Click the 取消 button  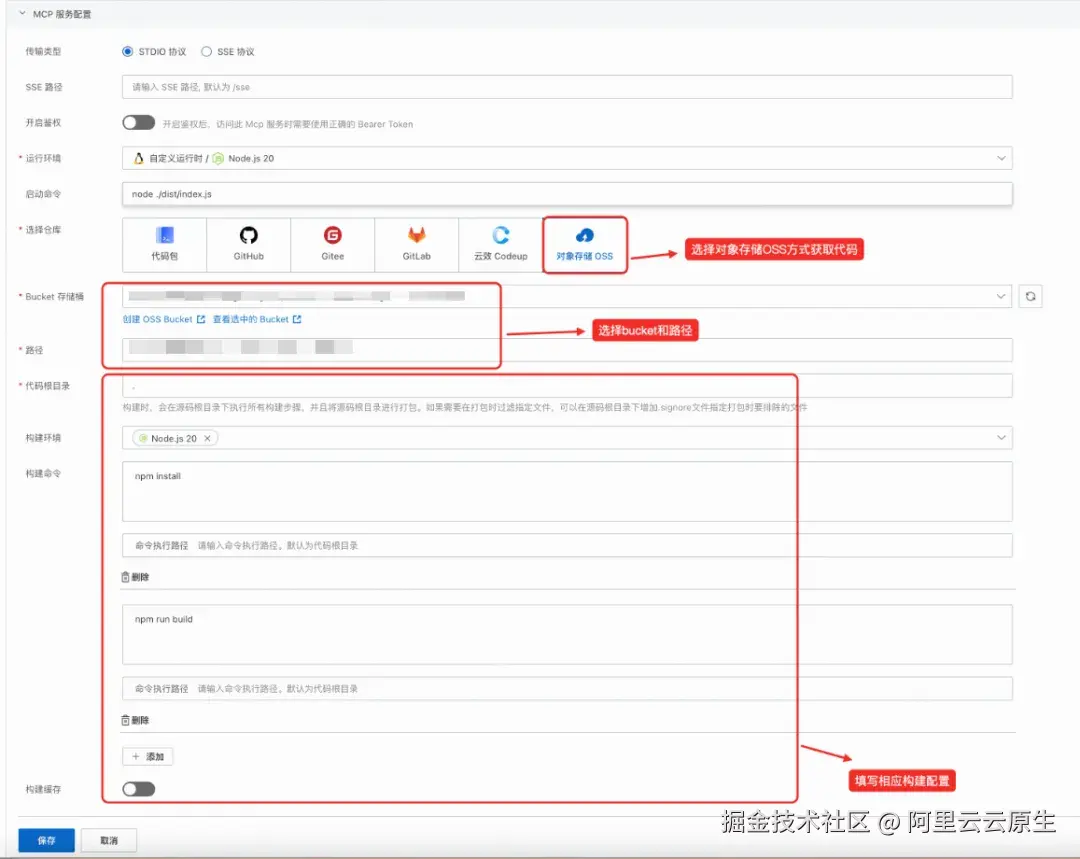pos(109,840)
